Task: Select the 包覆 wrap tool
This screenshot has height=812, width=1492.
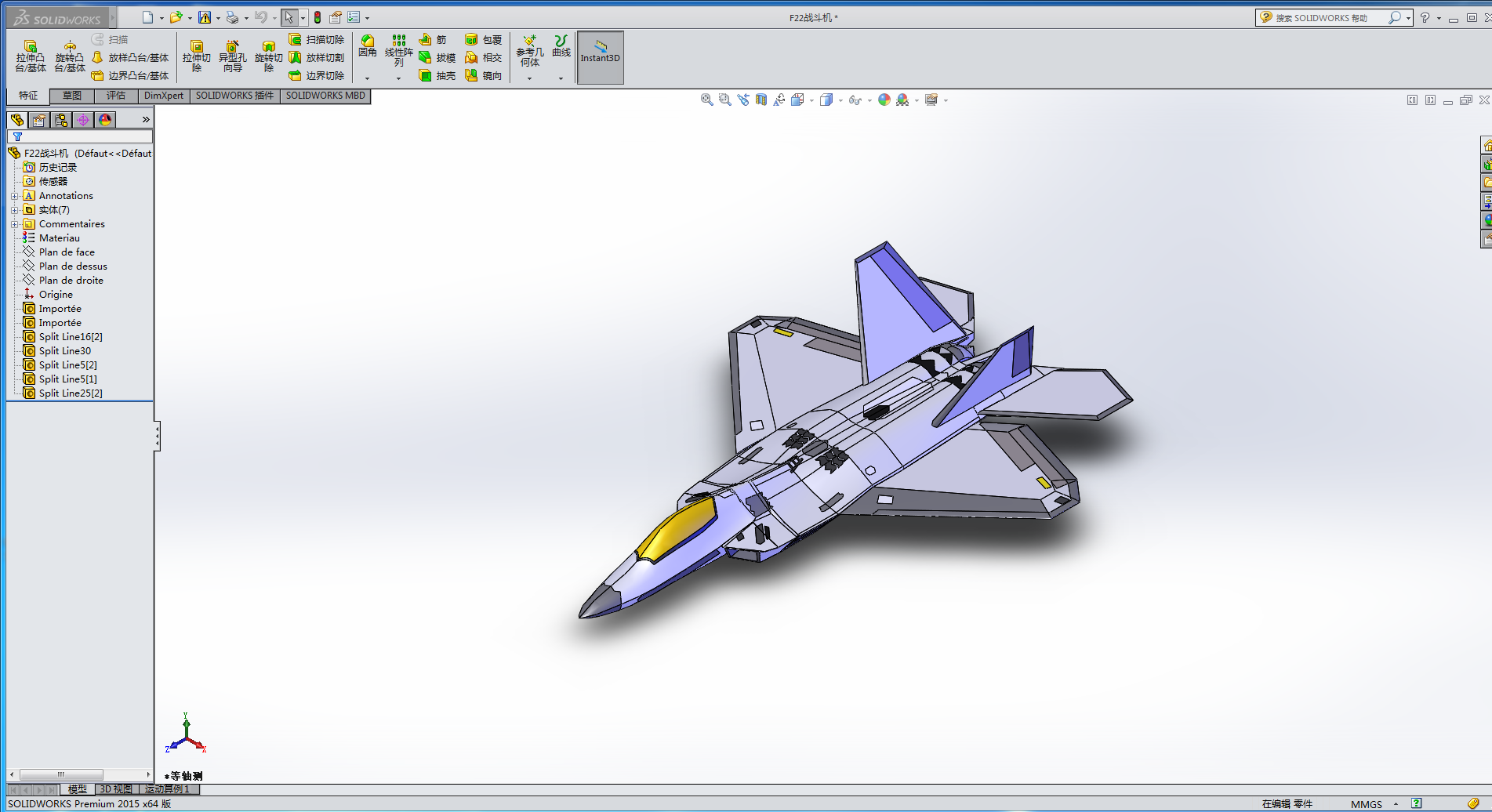Action: pos(484,39)
